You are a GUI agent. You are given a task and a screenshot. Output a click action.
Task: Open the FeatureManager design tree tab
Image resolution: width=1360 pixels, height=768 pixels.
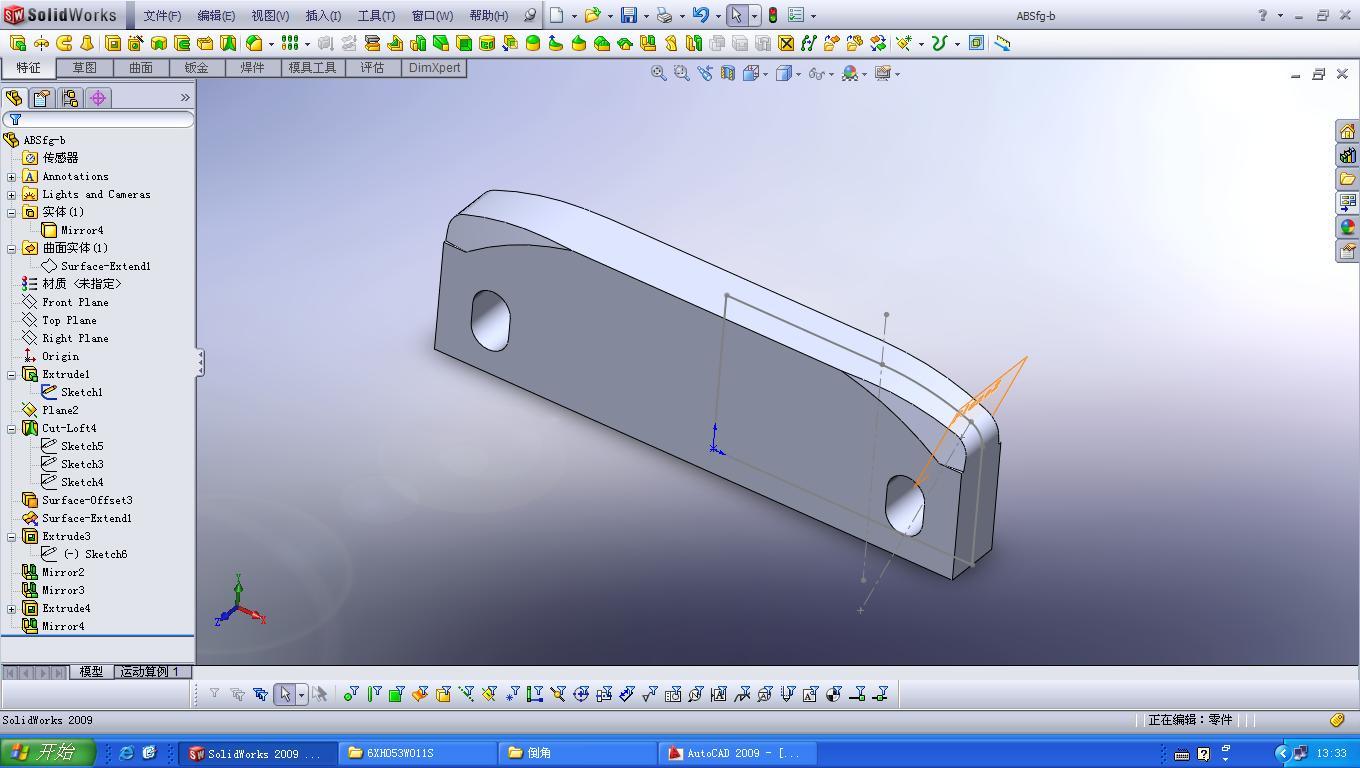(14, 98)
